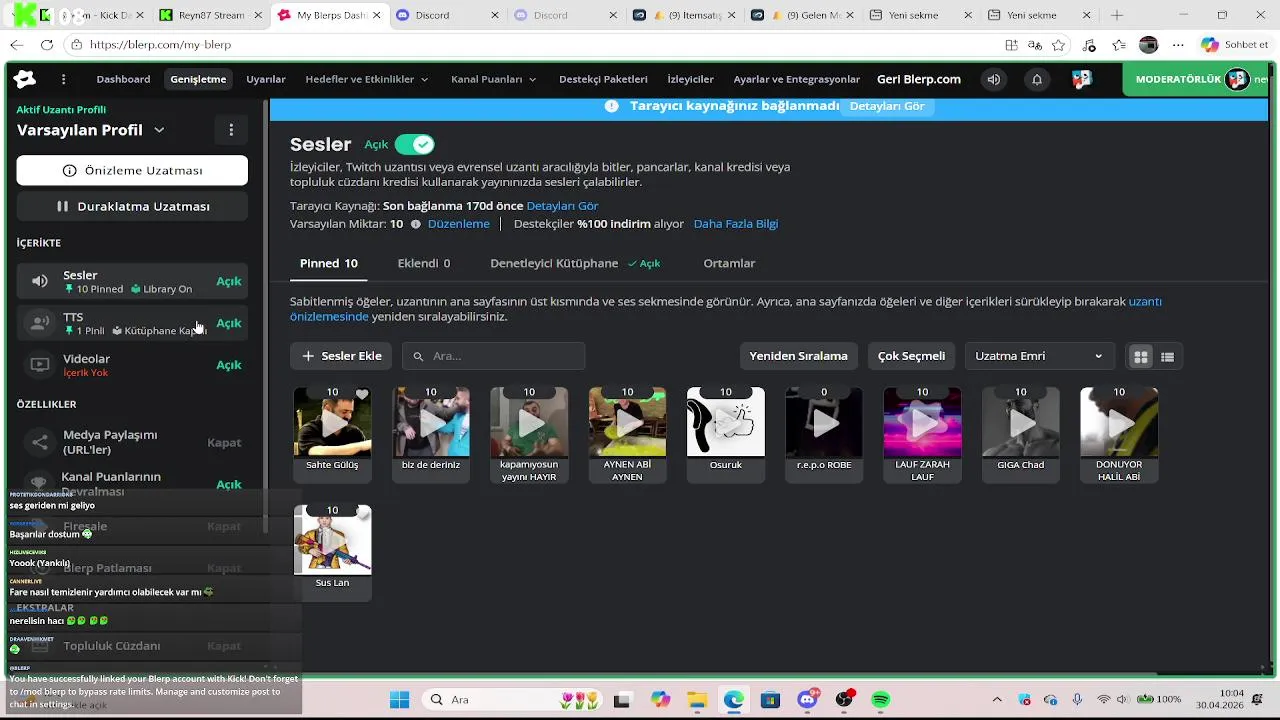
Task: Open the Uyarılar menu item
Action: [x=266, y=79]
